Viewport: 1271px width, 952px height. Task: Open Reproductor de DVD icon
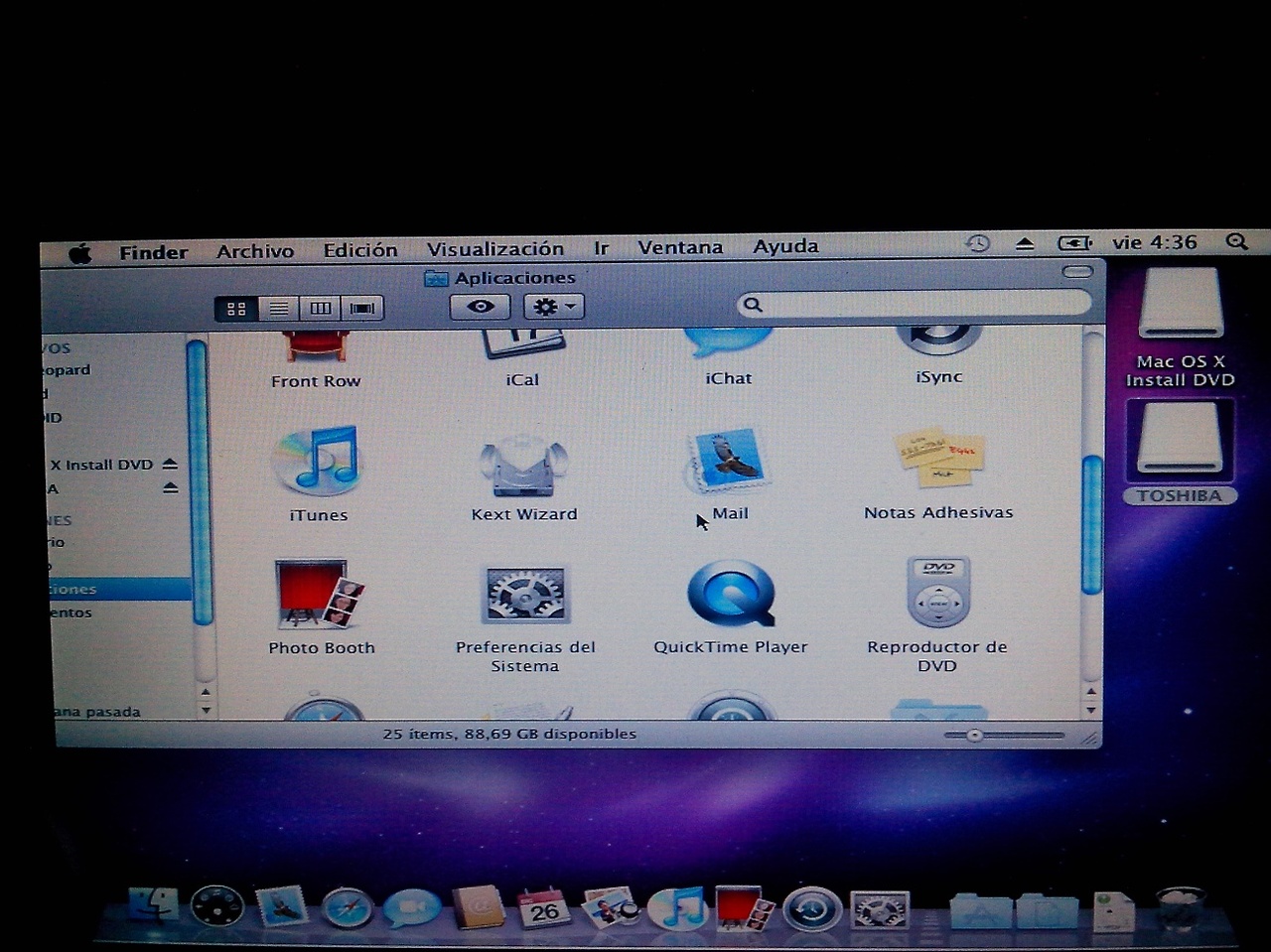[x=937, y=593]
